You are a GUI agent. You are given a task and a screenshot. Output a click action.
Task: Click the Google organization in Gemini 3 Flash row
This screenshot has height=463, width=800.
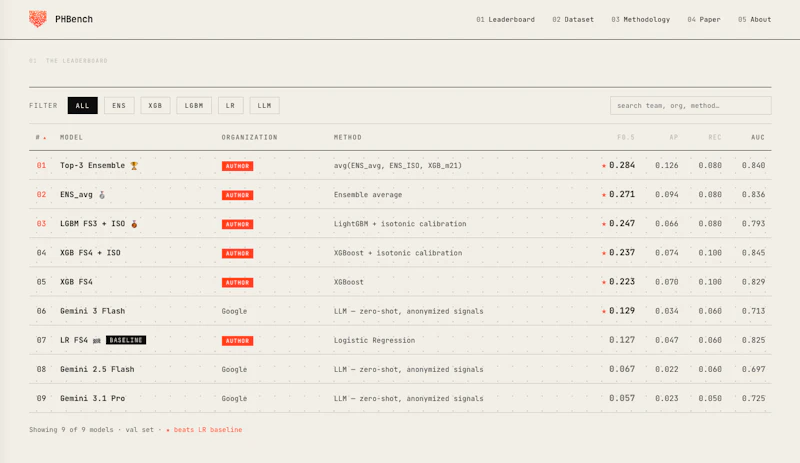(x=234, y=311)
